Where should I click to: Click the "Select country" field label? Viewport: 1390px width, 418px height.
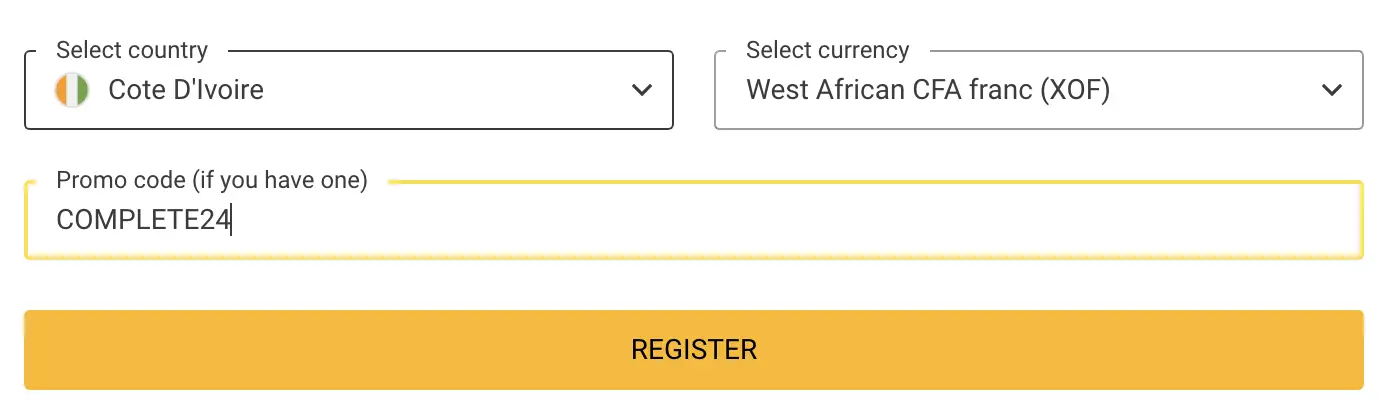point(132,50)
